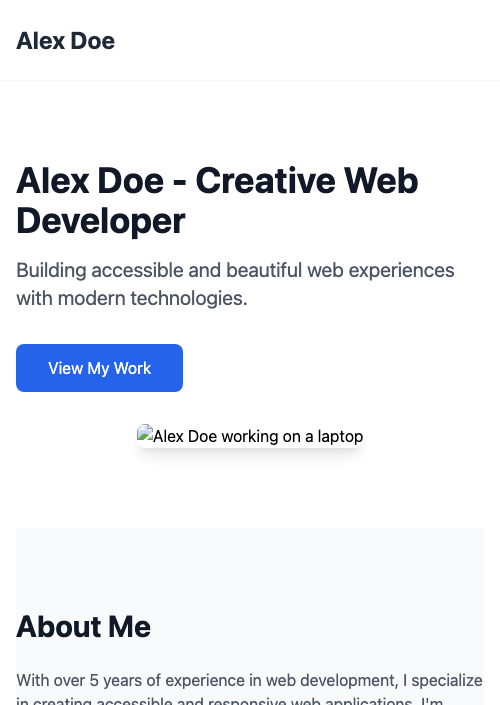Screen dimensions: 500x705
Task: Click the word 'Web' in hero heading
Action: click(381, 181)
